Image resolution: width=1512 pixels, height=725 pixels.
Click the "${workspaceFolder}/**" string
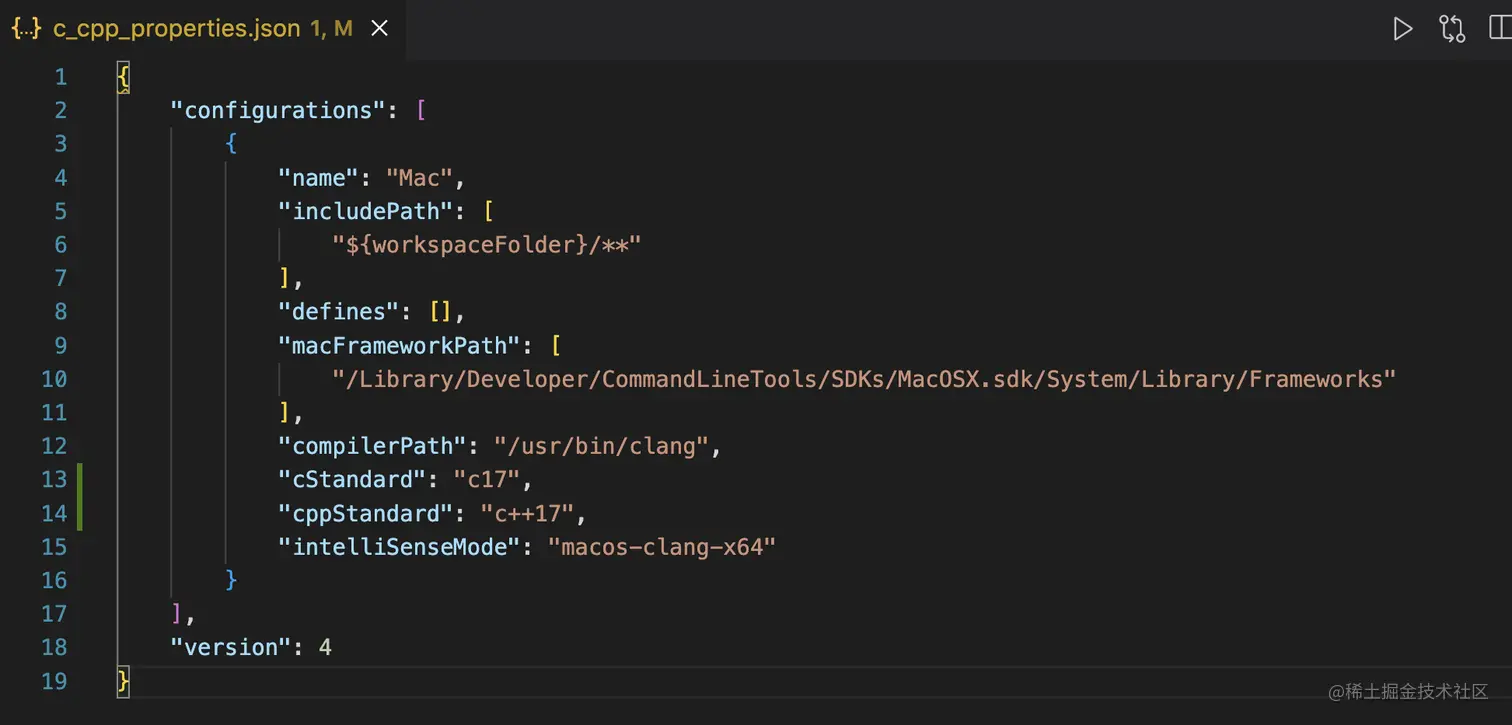[486, 245]
